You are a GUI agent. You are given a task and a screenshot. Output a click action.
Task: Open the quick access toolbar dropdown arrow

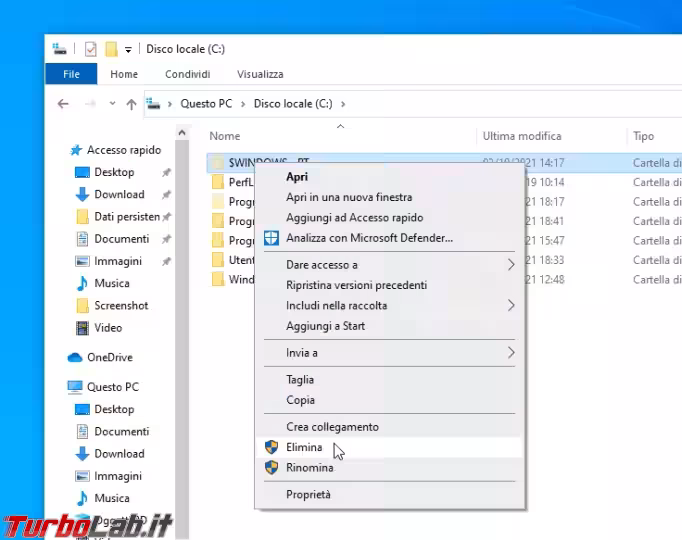[x=128, y=49]
